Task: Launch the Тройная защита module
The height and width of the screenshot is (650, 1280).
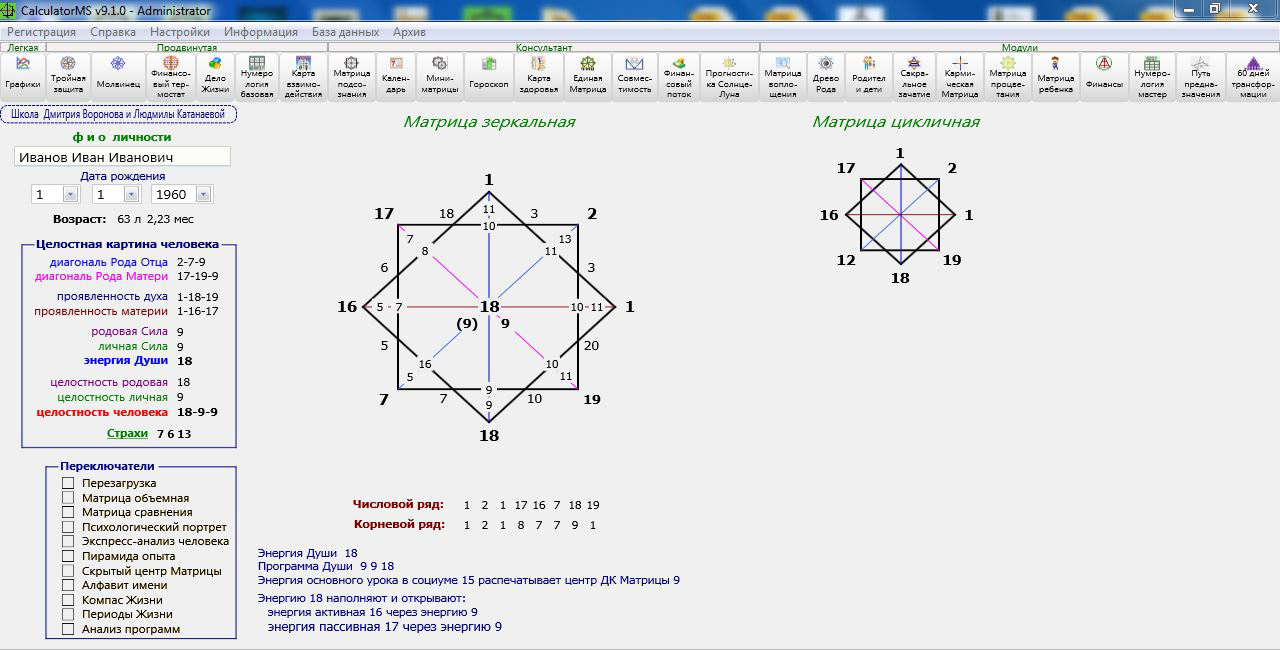Action: click(x=68, y=76)
